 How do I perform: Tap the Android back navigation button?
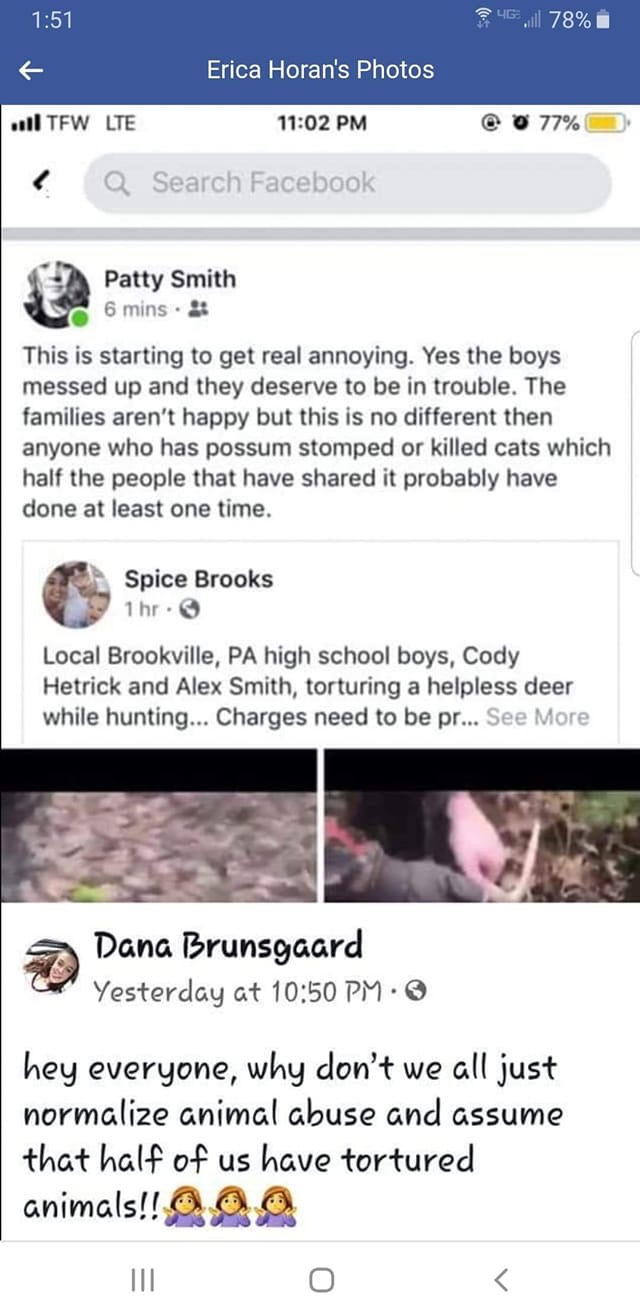coord(501,1279)
